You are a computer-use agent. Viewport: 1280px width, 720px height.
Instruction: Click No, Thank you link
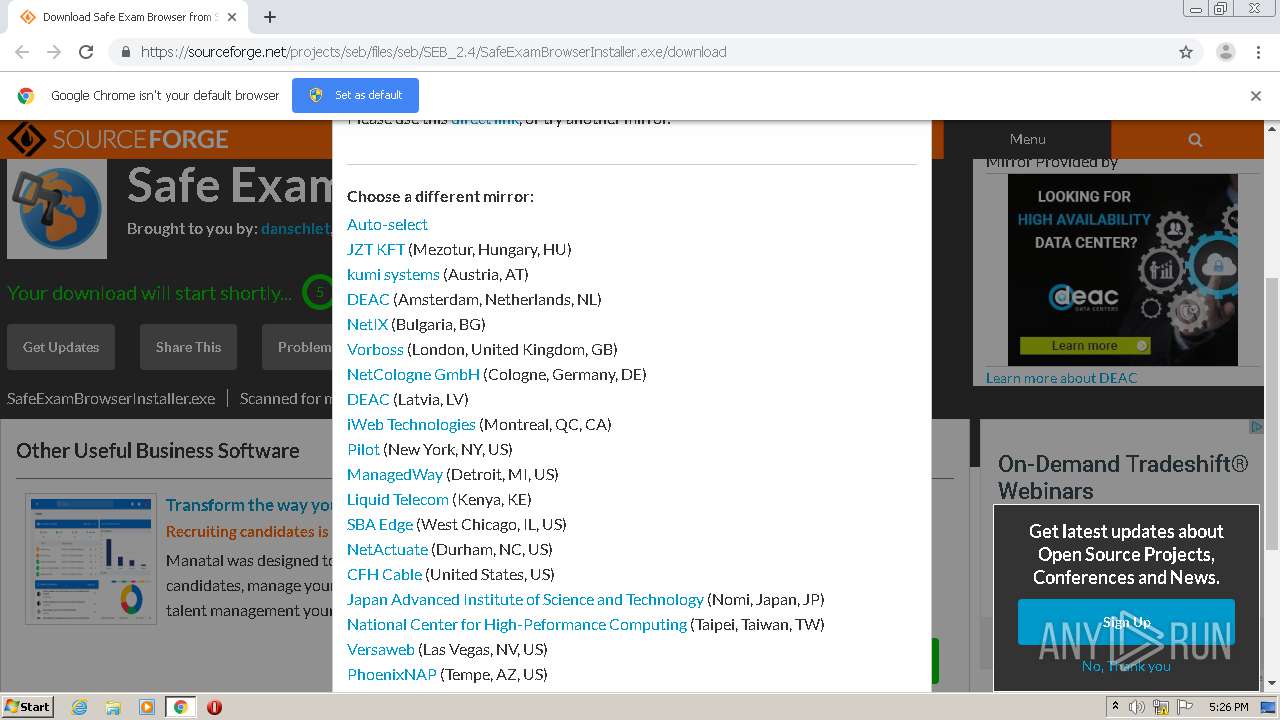point(1126,666)
